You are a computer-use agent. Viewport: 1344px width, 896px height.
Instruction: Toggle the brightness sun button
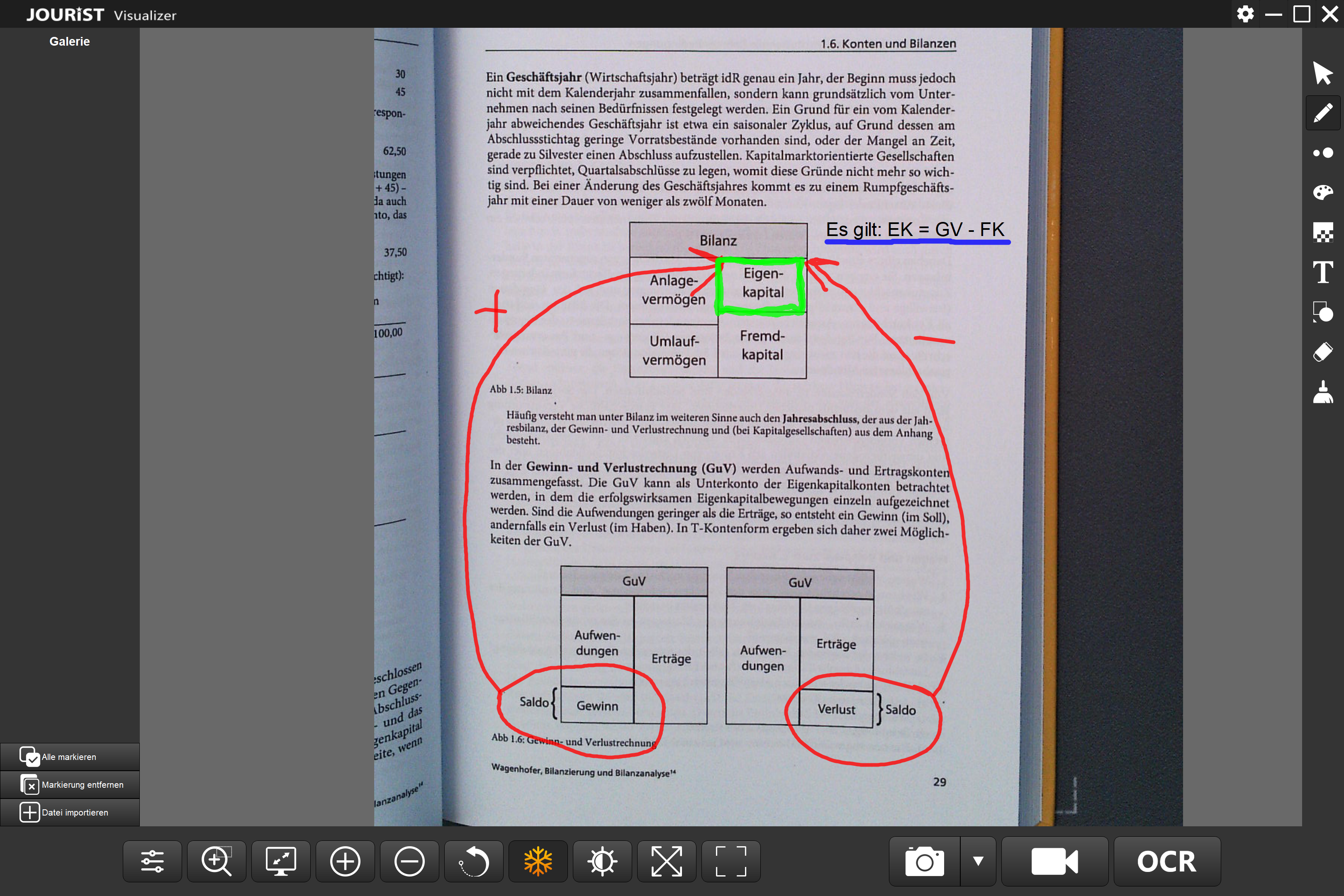(602, 861)
